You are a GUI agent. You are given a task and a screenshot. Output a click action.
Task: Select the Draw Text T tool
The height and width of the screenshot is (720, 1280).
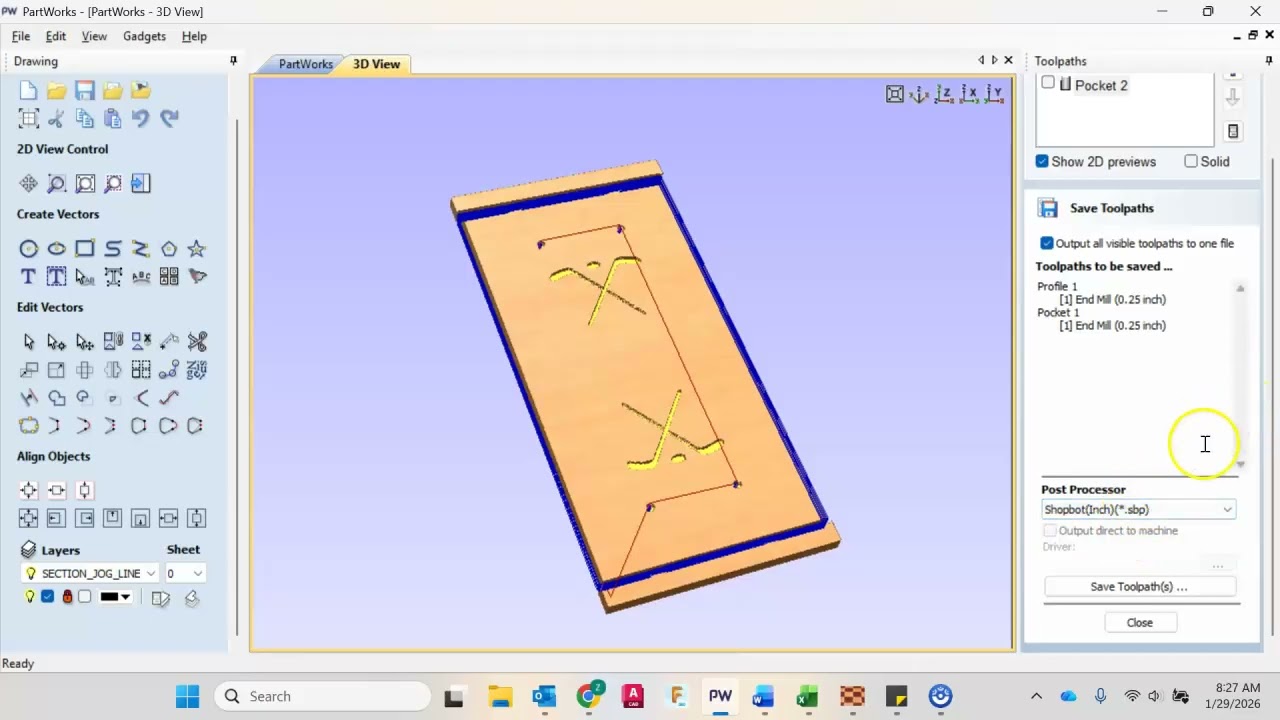28,277
